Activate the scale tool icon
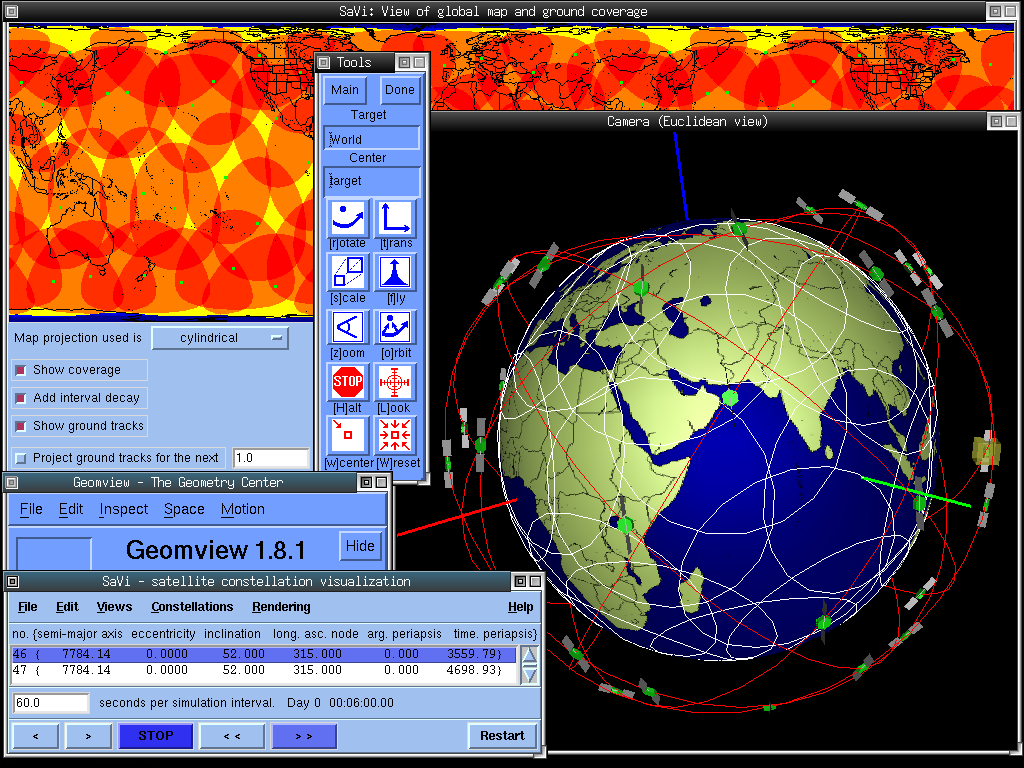Screen dimensions: 1024x768 (x=349, y=273)
